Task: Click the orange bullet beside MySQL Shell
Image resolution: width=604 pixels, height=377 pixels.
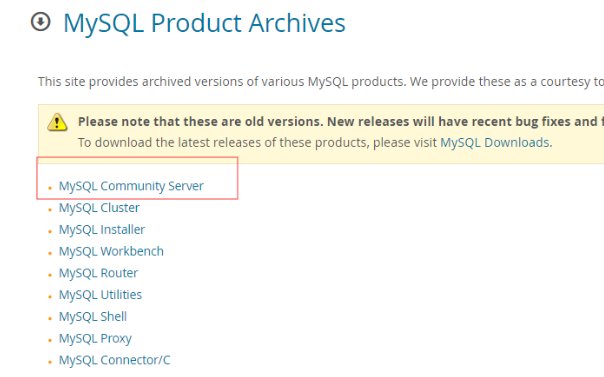Action: click(x=50, y=318)
